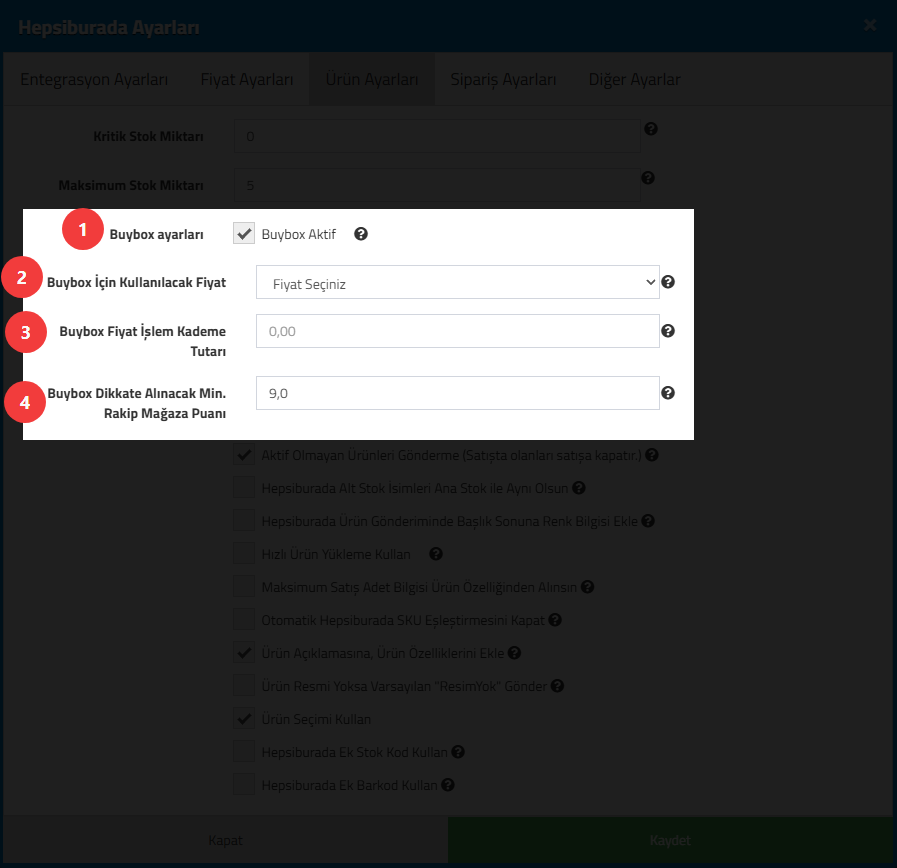Show help tooltip next to Buybox Aktif
This screenshot has width=897, height=868.
[x=360, y=234]
